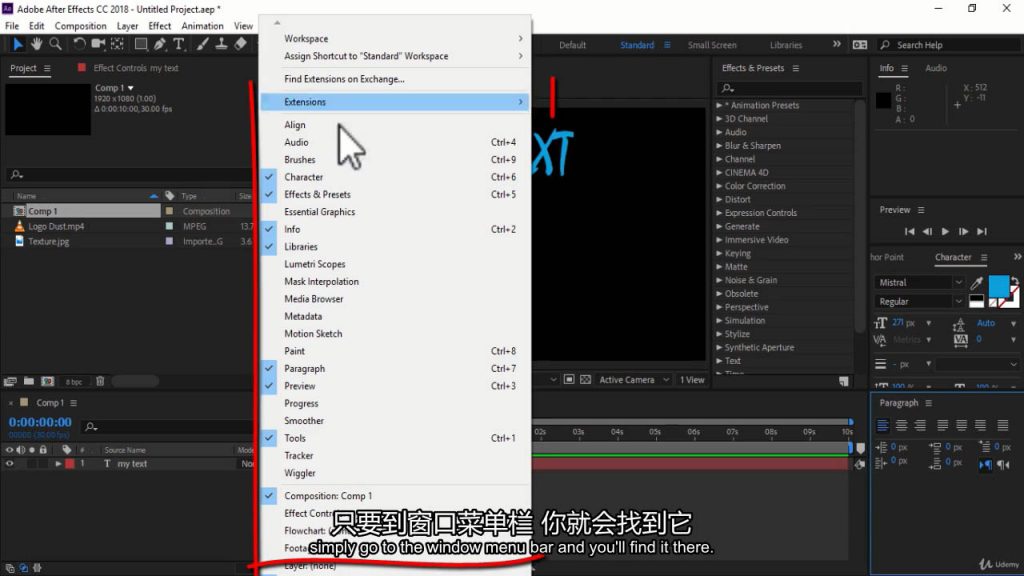Open the Extensions submenu
The image size is (1024, 576).
pyautogui.click(x=394, y=102)
